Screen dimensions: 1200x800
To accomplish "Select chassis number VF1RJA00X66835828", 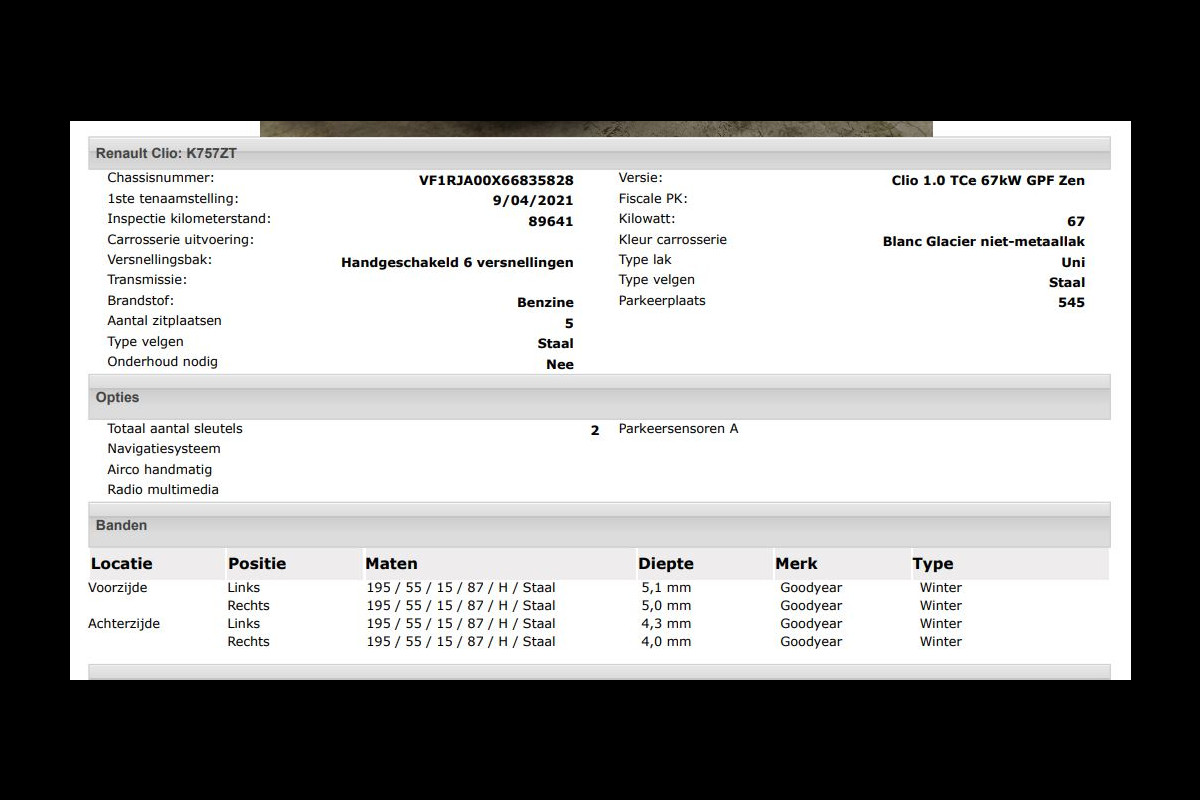I will tap(496, 181).
